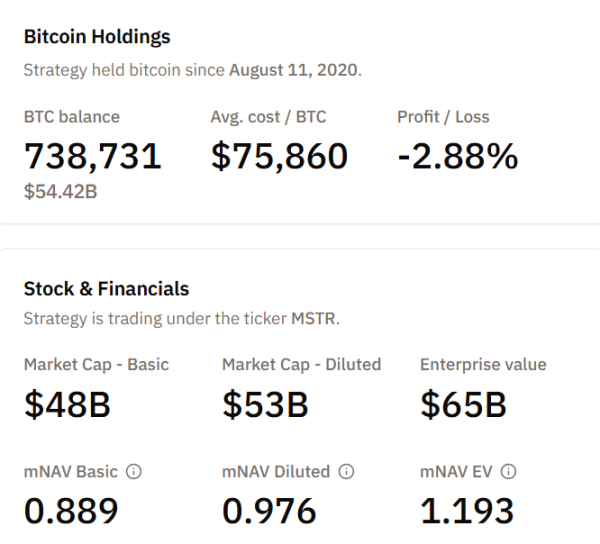The height and width of the screenshot is (544, 600).
Task: Click the $53B Market Cap Diluted value
Action: tap(265, 405)
